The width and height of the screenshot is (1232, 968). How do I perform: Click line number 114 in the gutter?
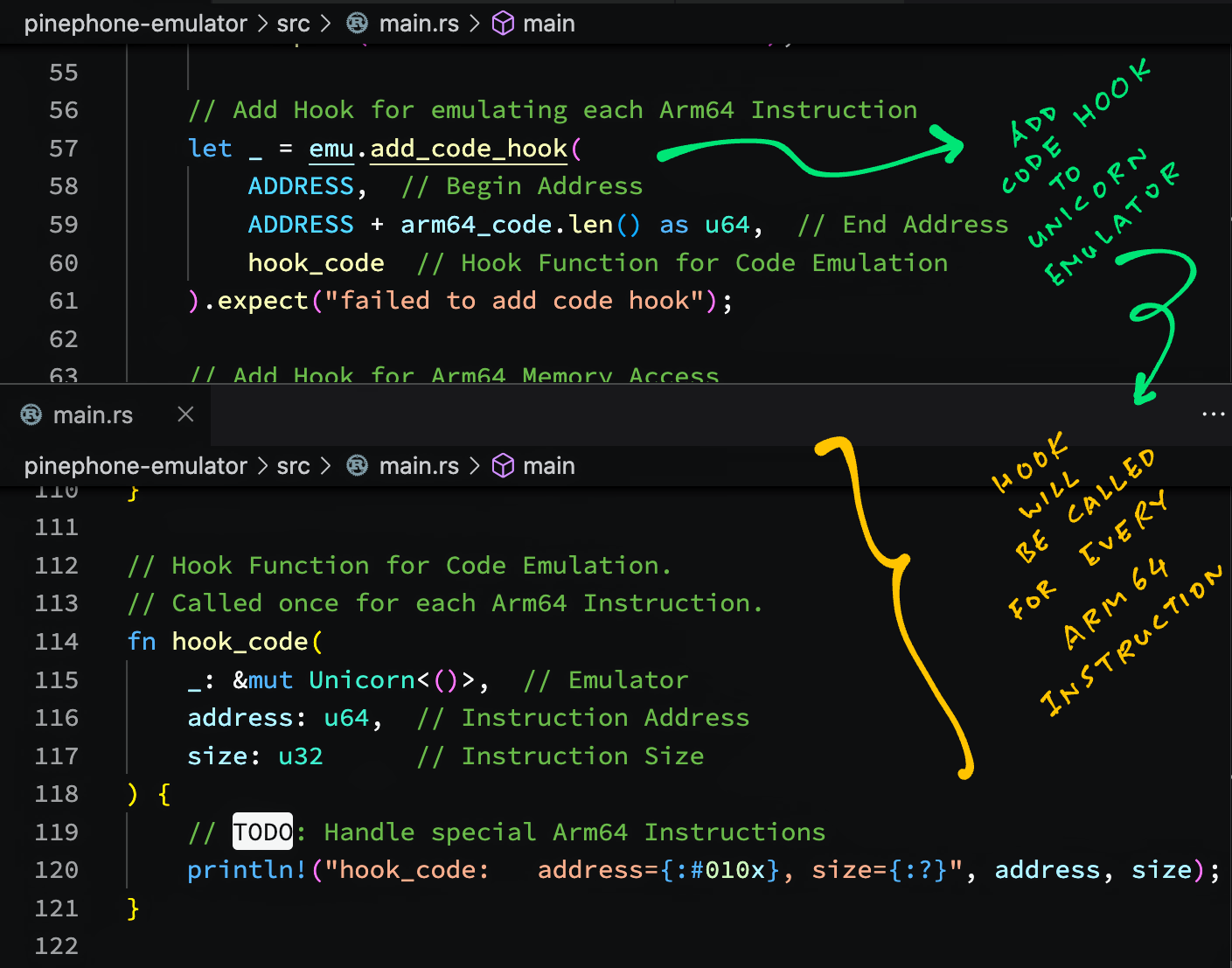pyautogui.click(x=57, y=642)
